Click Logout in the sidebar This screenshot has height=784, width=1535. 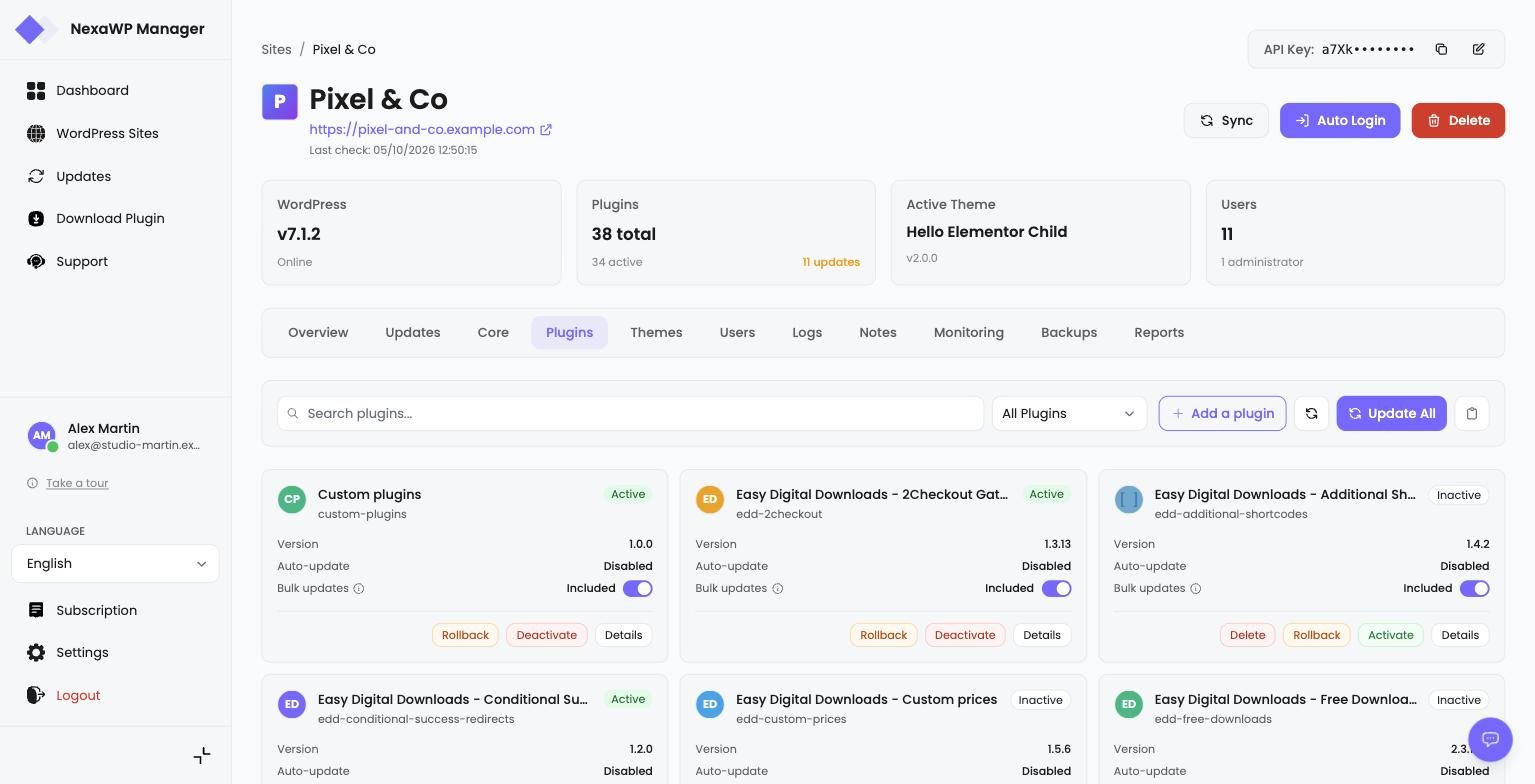pos(78,695)
